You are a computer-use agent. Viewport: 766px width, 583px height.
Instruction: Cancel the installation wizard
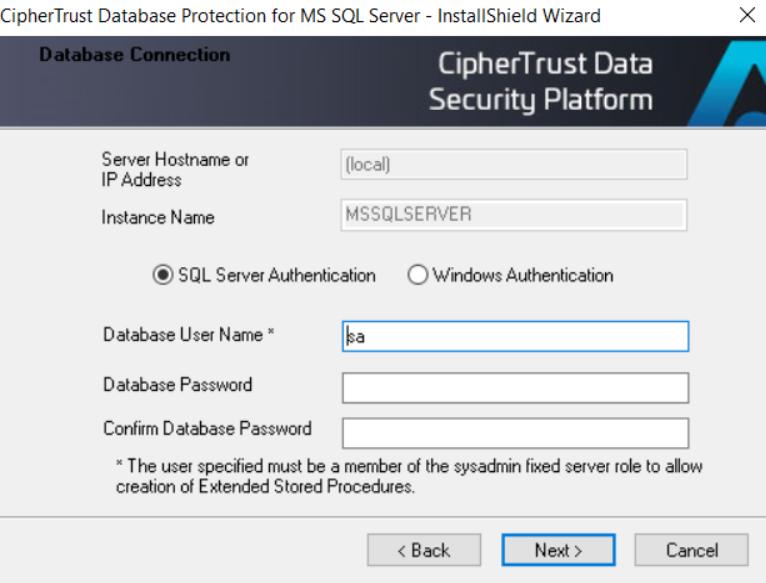pyautogui.click(x=692, y=550)
